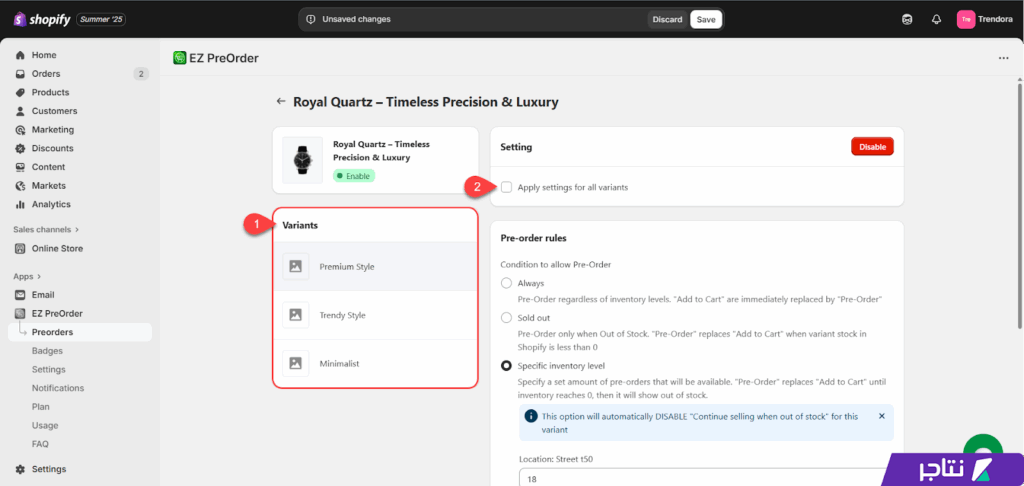The width and height of the screenshot is (1024, 486).
Task: Open the notifications bell icon
Action: pos(936,19)
